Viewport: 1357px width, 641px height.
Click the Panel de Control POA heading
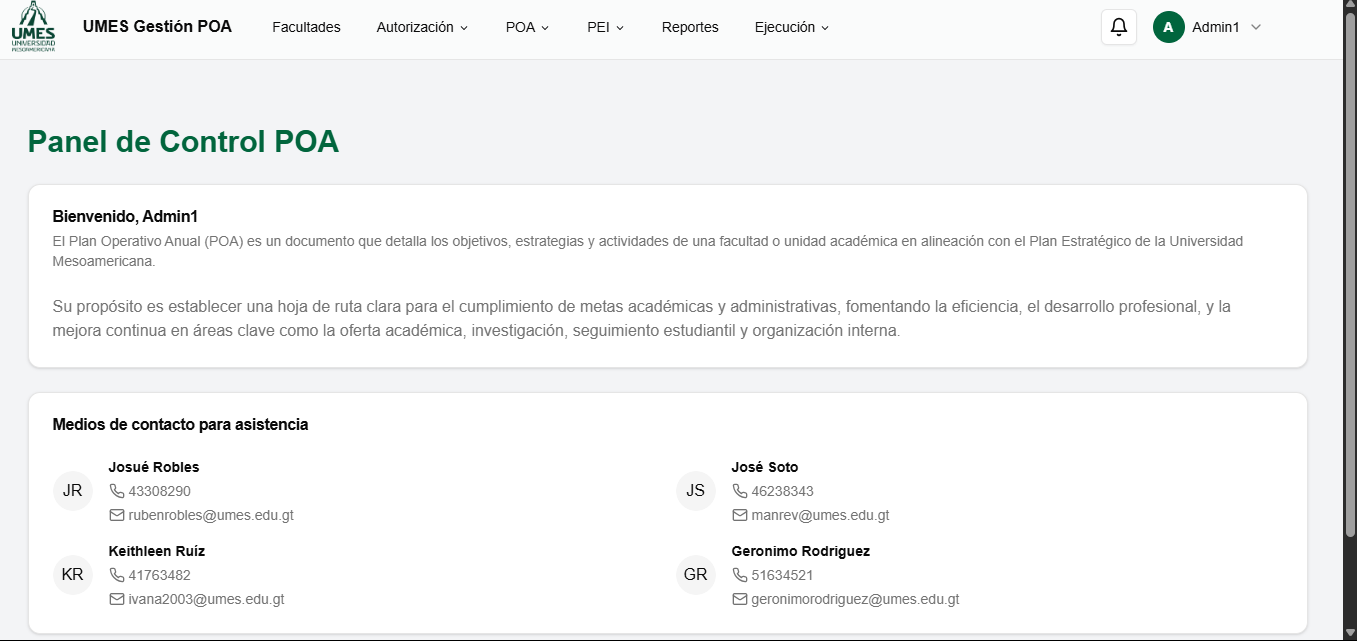(x=184, y=142)
